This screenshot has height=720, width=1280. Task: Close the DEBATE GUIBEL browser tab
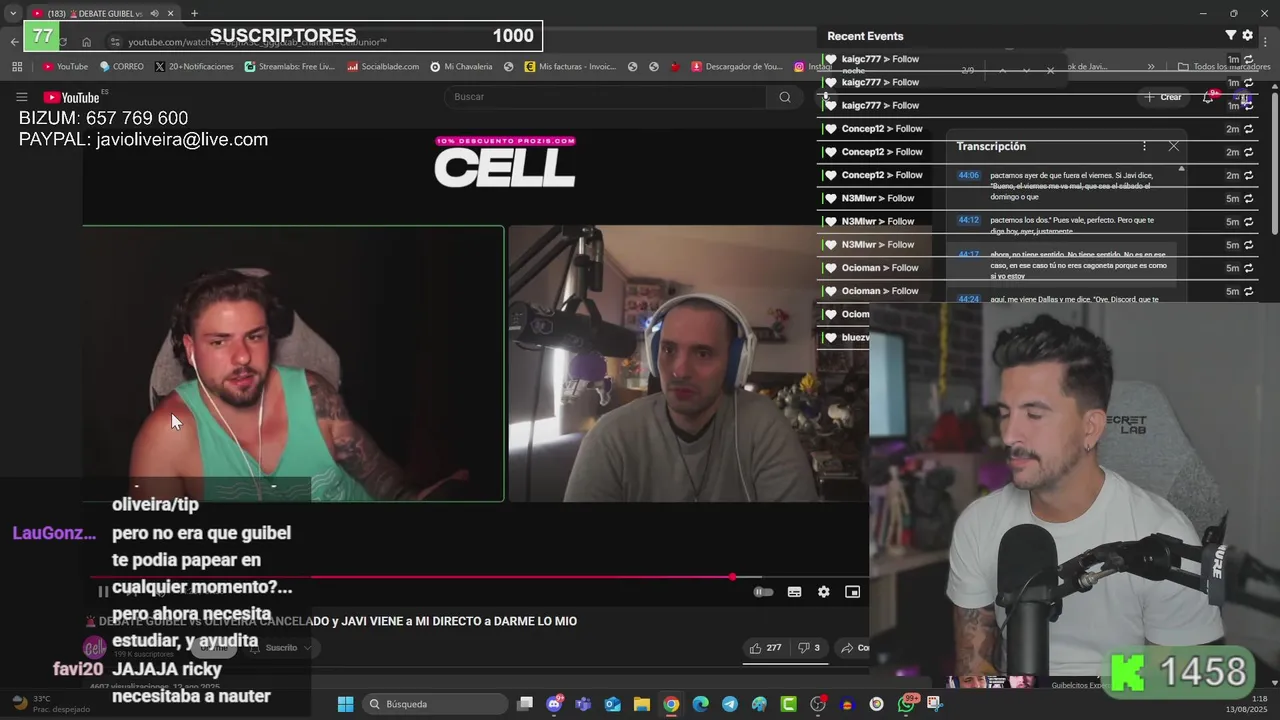click(171, 13)
